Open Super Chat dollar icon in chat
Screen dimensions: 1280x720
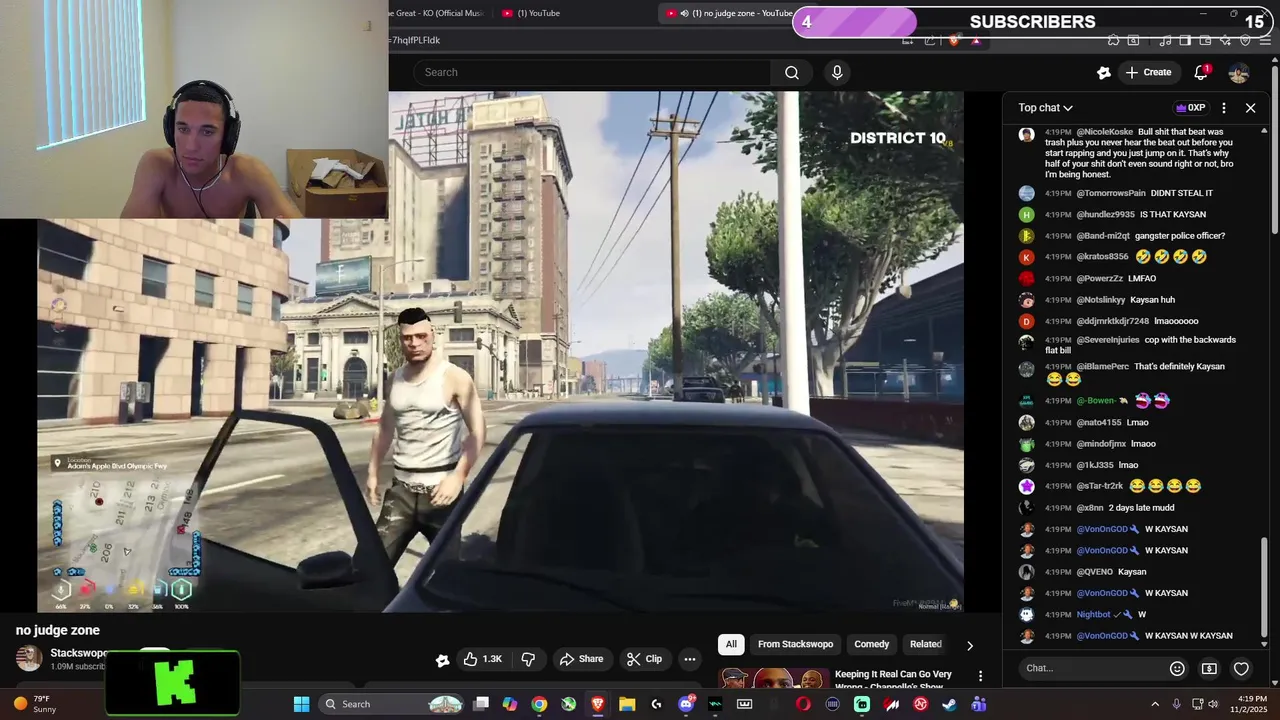pyautogui.click(x=1209, y=668)
